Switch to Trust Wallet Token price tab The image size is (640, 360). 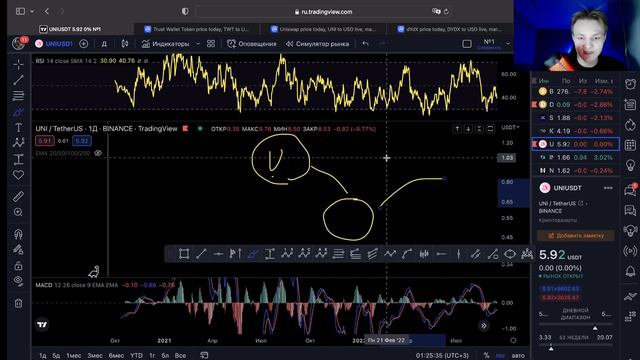[x=196, y=29]
